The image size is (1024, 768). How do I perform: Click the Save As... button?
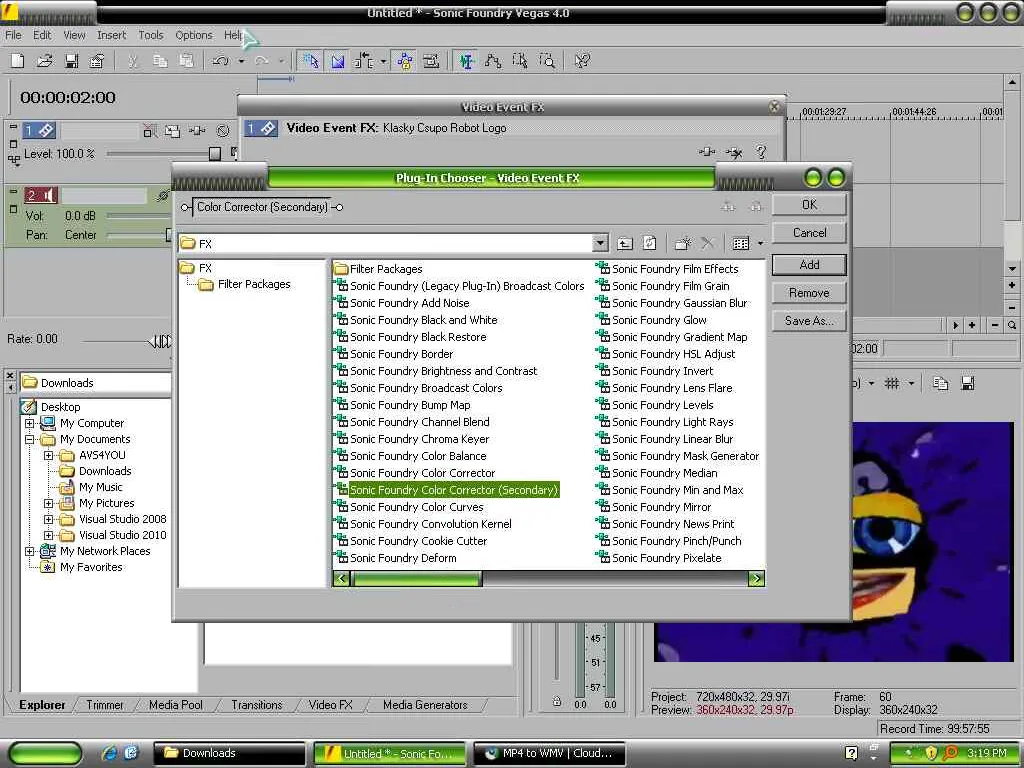point(809,321)
